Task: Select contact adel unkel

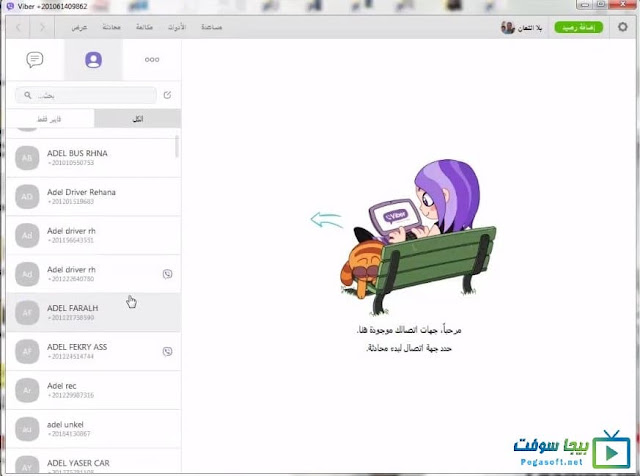Action: (x=93, y=429)
